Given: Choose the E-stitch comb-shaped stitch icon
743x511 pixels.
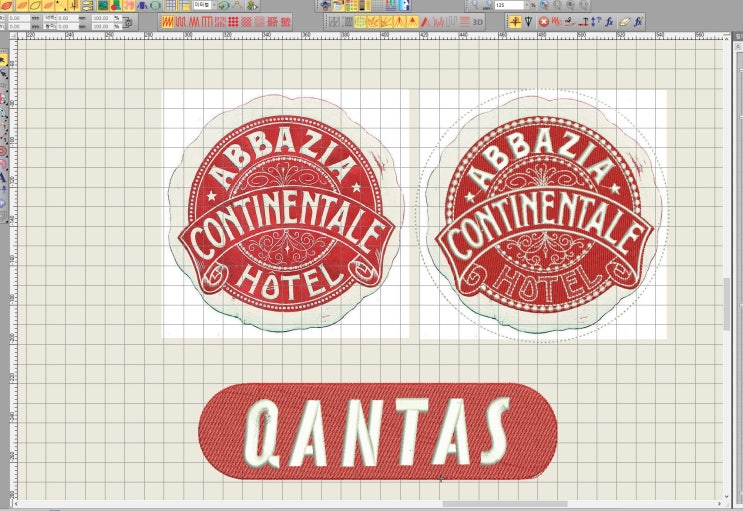Looking at the screenshot, I should pyautogui.click(x=207, y=22).
